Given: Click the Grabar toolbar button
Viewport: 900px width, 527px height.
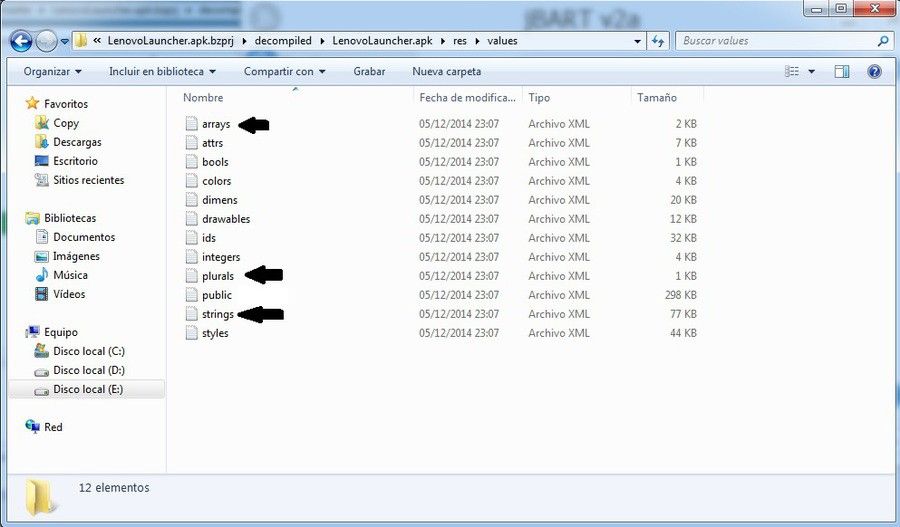Looking at the screenshot, I should [x=369, y=72].
